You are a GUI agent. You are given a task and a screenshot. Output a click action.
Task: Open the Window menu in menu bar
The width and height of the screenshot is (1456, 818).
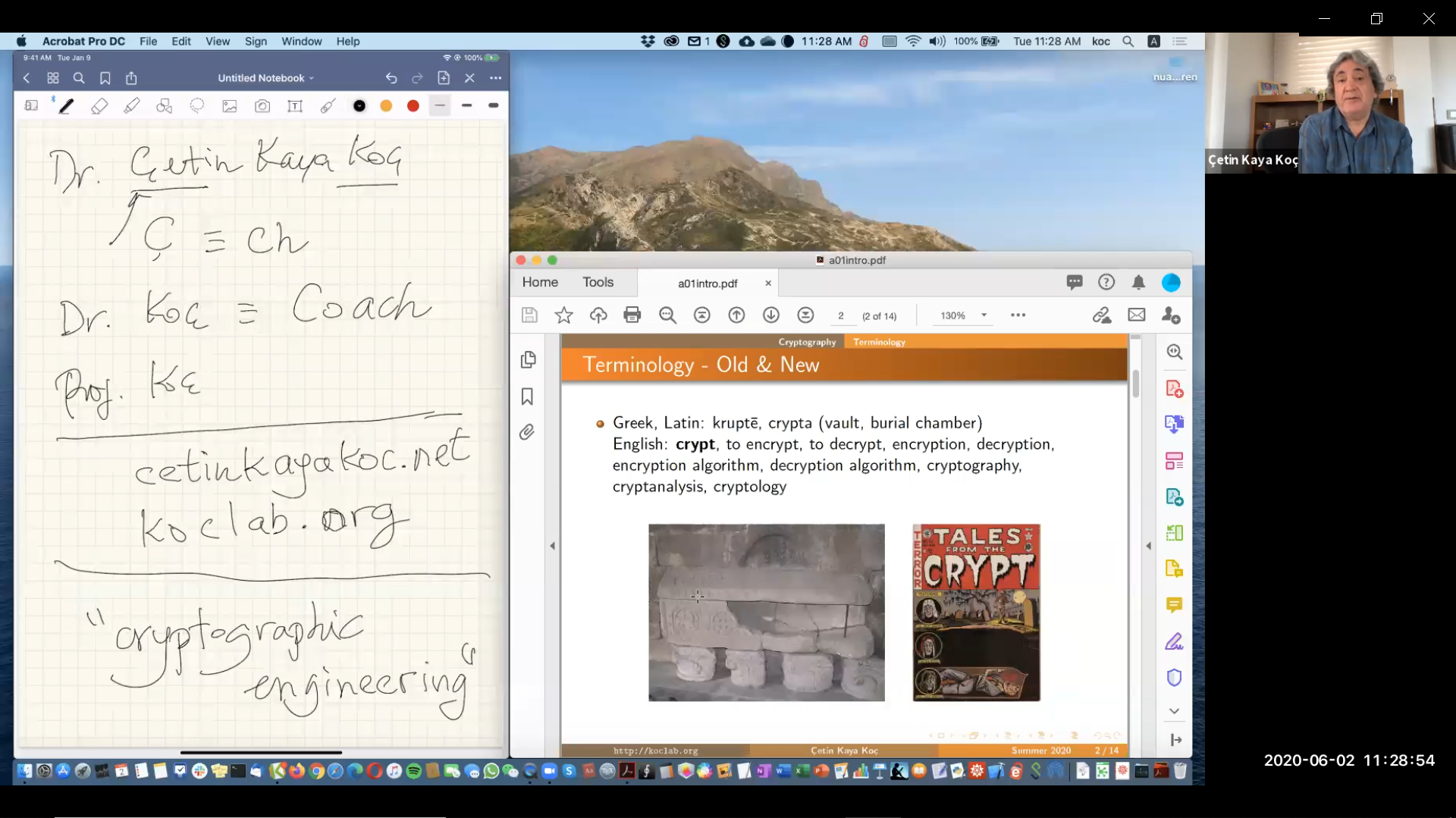(x=301, y=42)
